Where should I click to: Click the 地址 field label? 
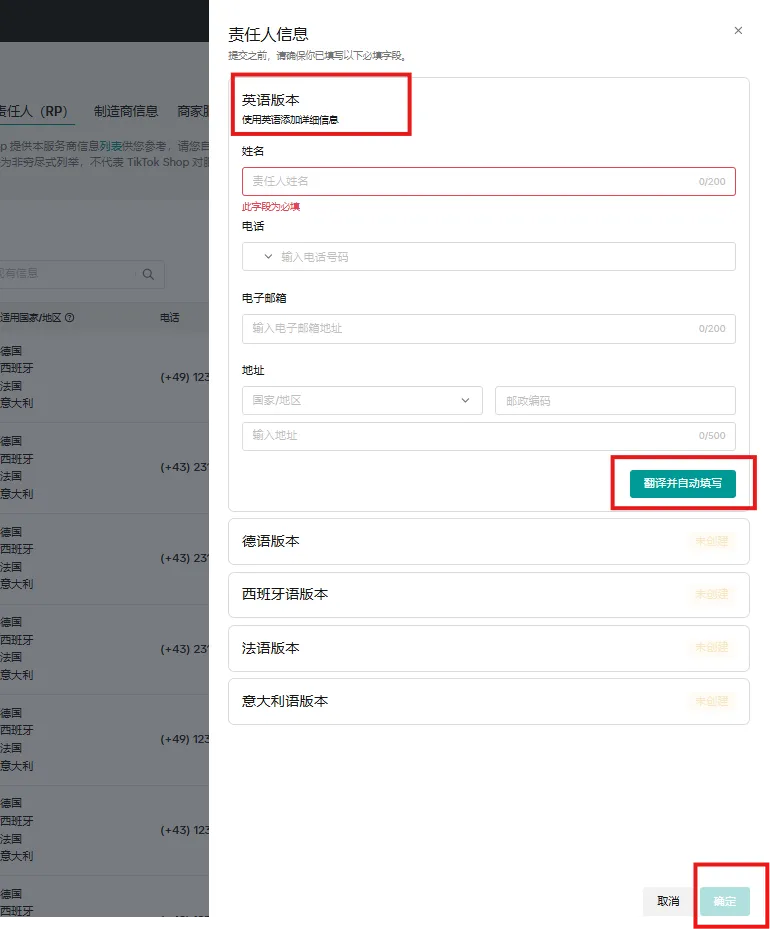(253, 370)
